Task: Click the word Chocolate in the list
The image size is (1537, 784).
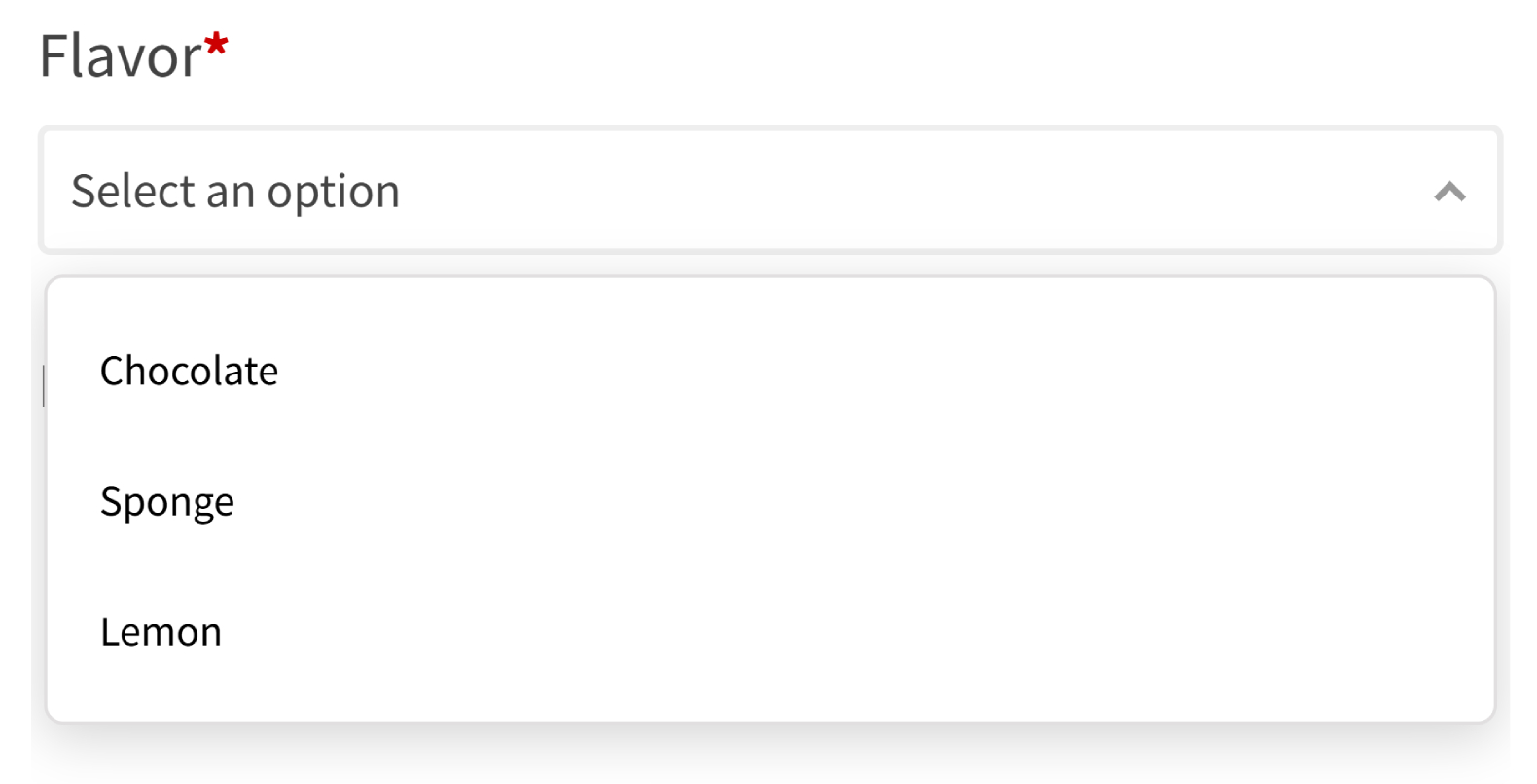Action: (x=189, y=372)
